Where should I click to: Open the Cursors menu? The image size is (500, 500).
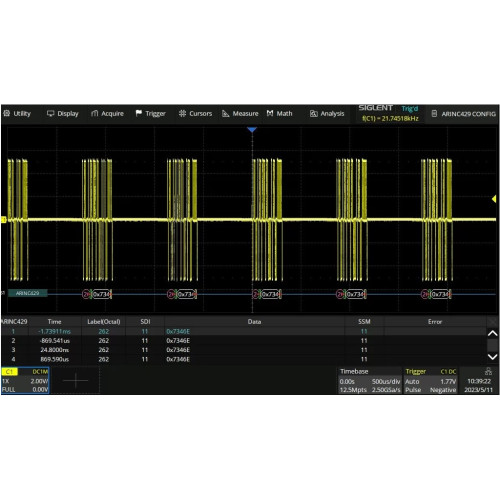tap(195, 114)
